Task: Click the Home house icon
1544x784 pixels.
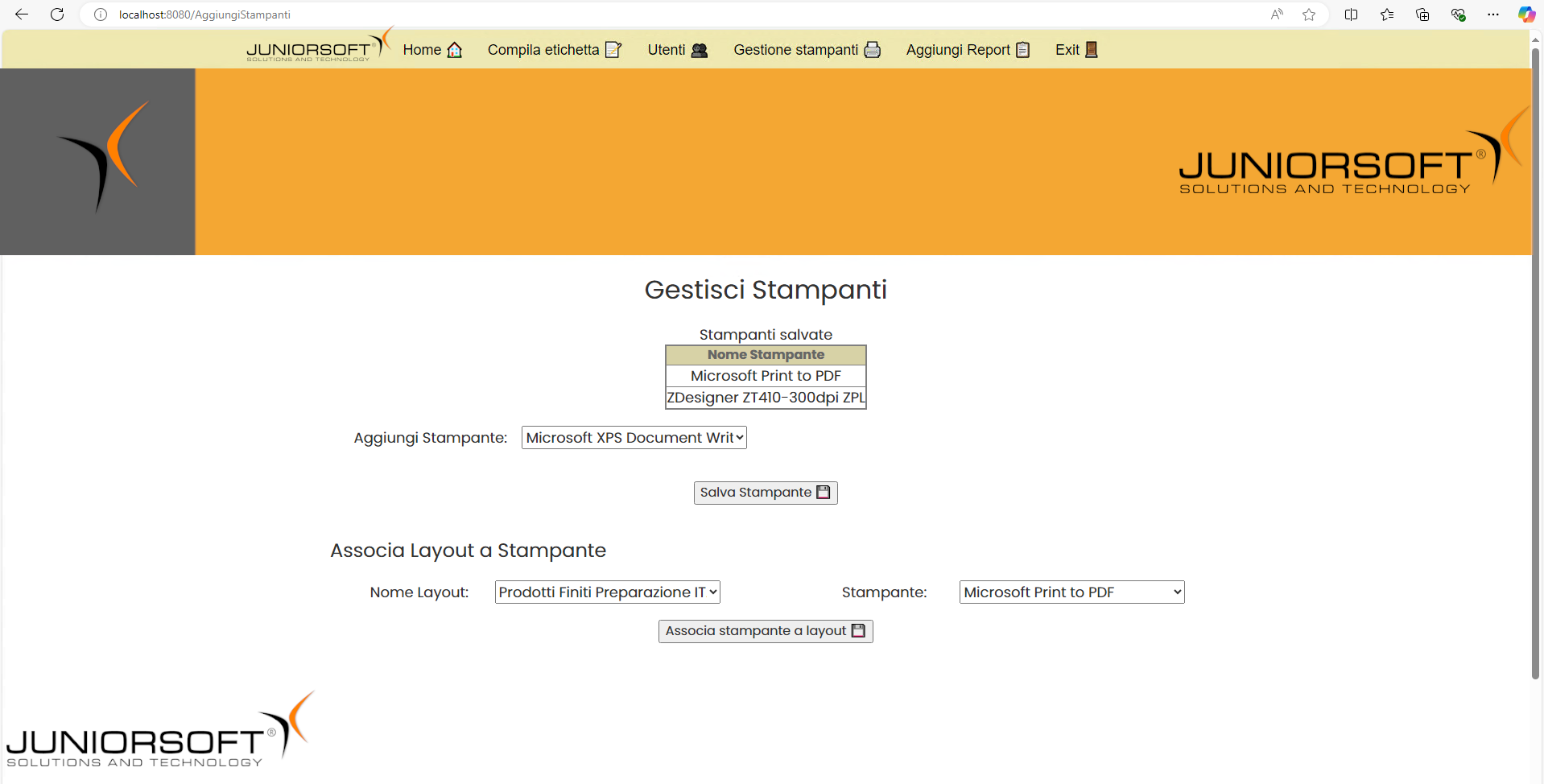Action: point(455,50)
